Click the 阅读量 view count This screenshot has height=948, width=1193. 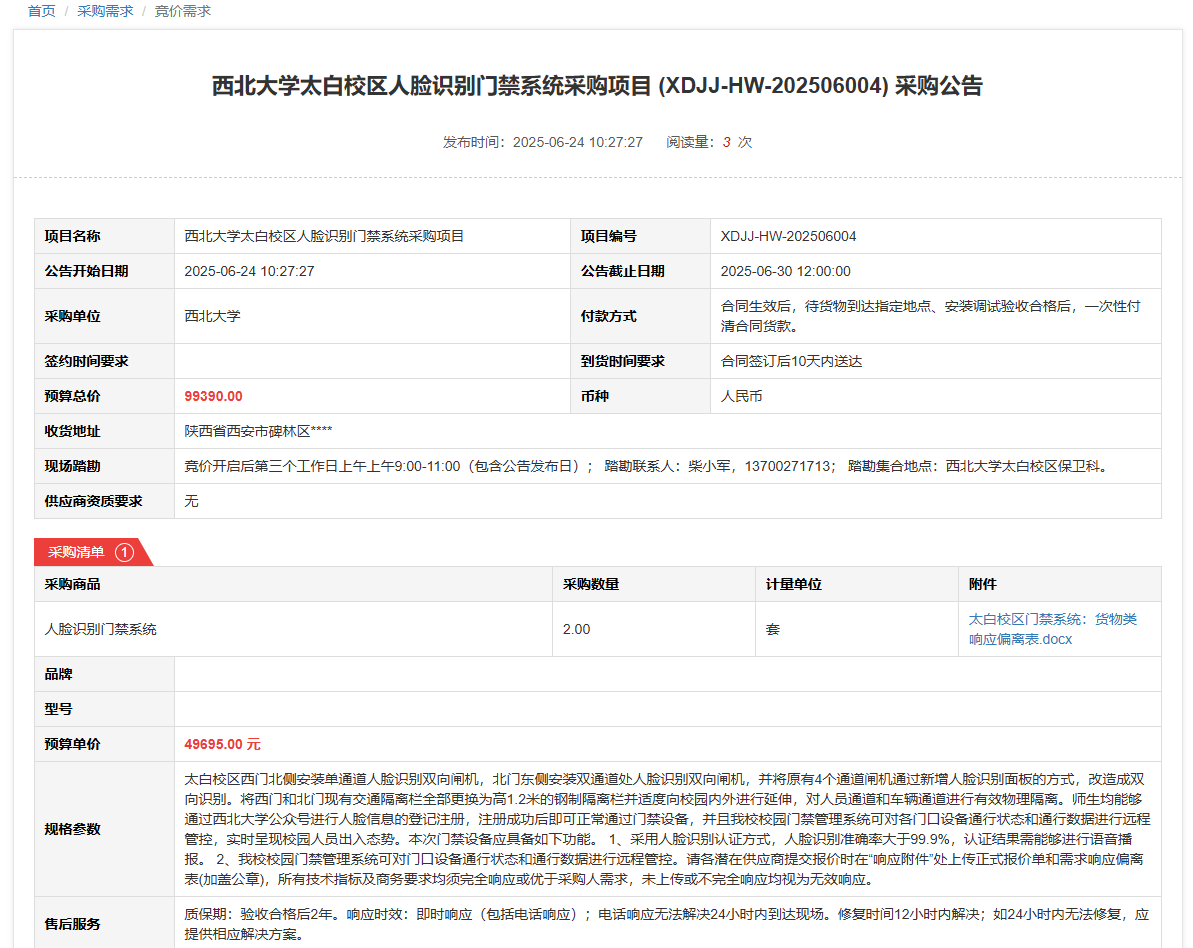click(x=708, y=142)
